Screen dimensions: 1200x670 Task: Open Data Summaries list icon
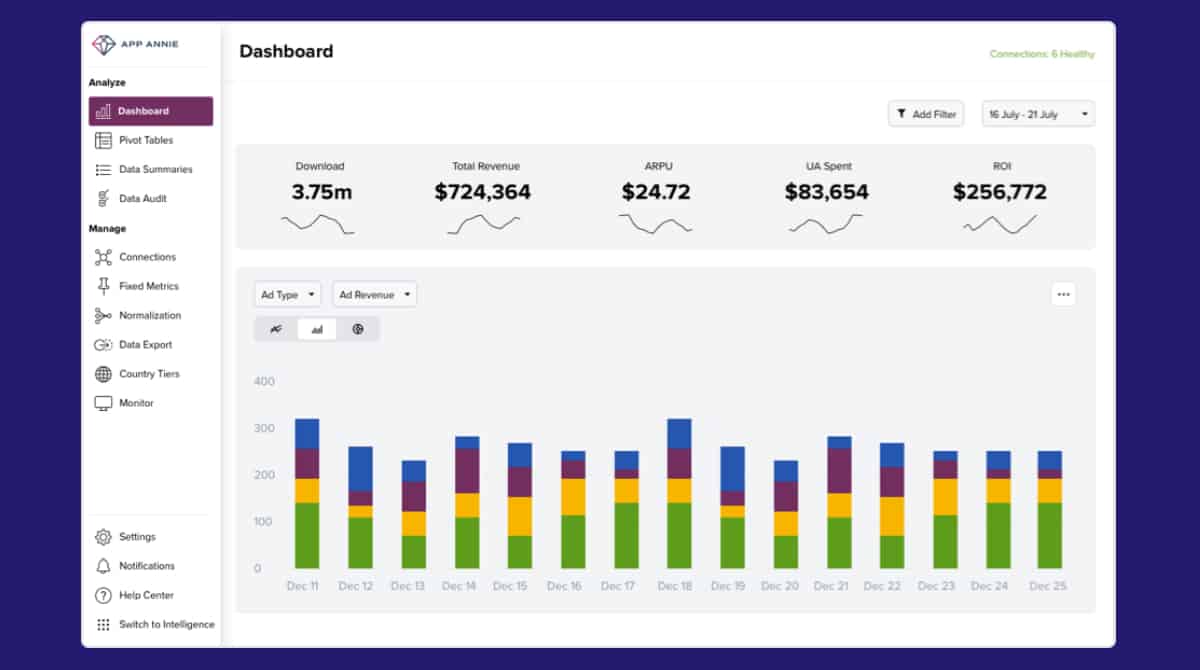click(103, 170)
